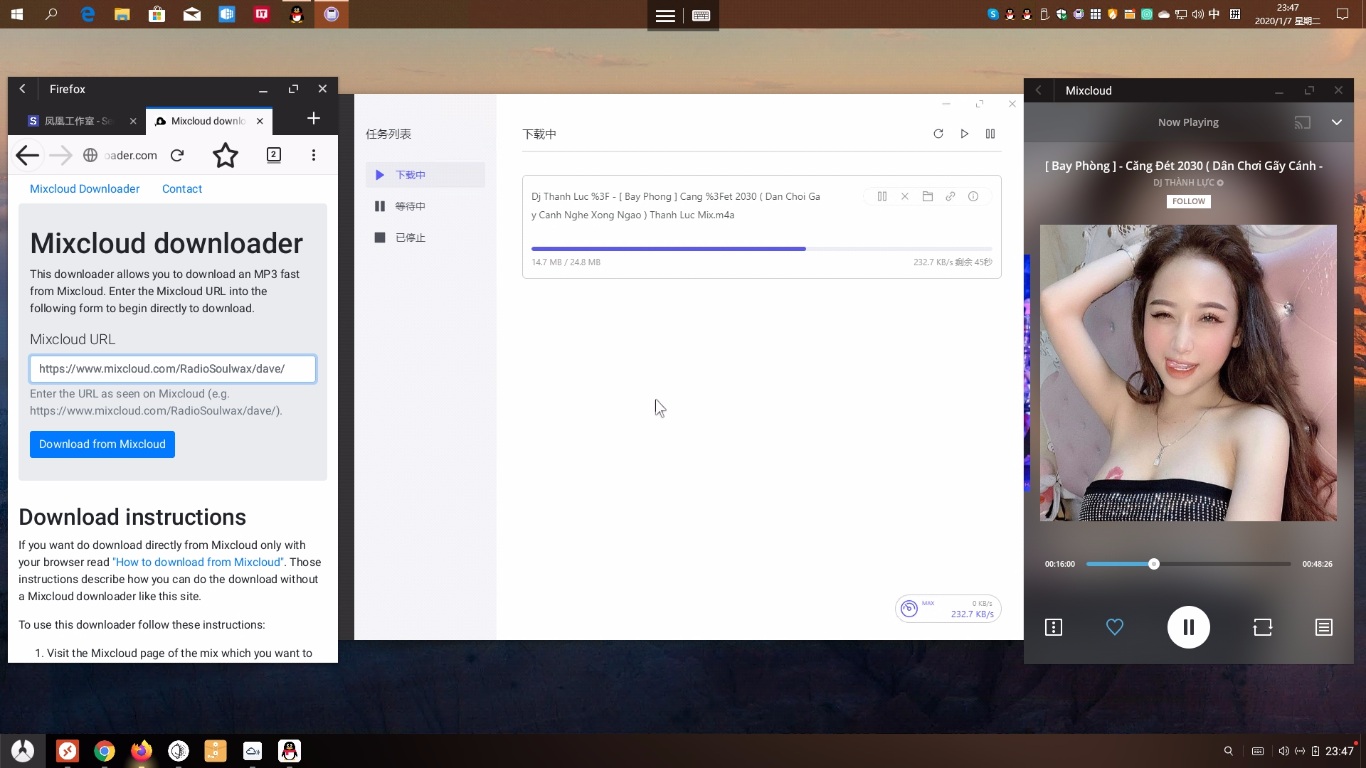
Task: Open Mixcloud track options menu icon
Action: click(x=1053, y=627)
